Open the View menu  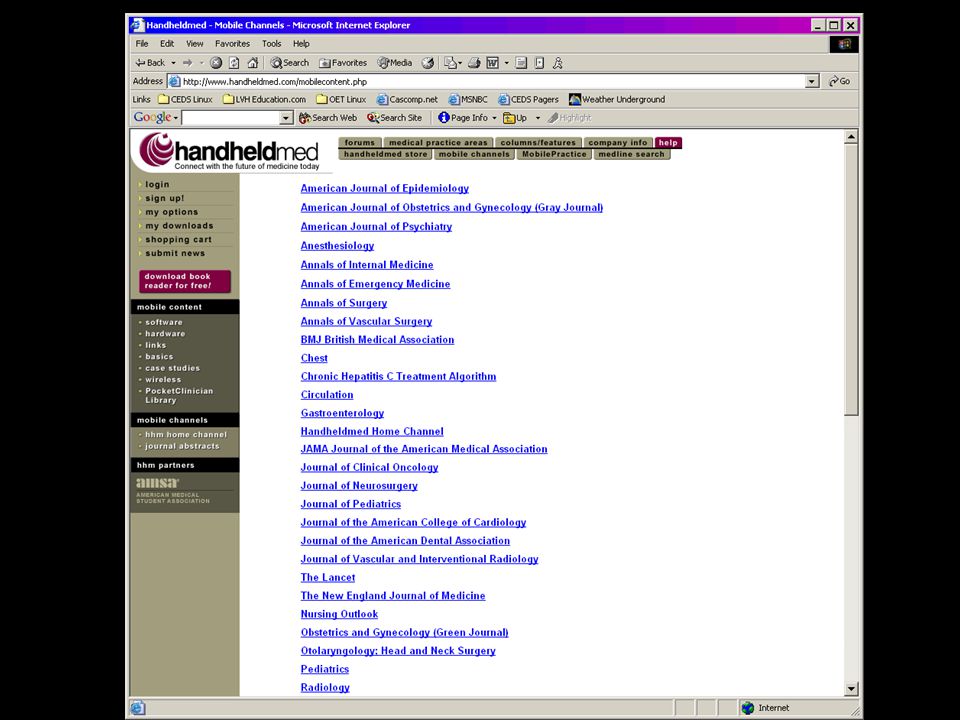195,44
